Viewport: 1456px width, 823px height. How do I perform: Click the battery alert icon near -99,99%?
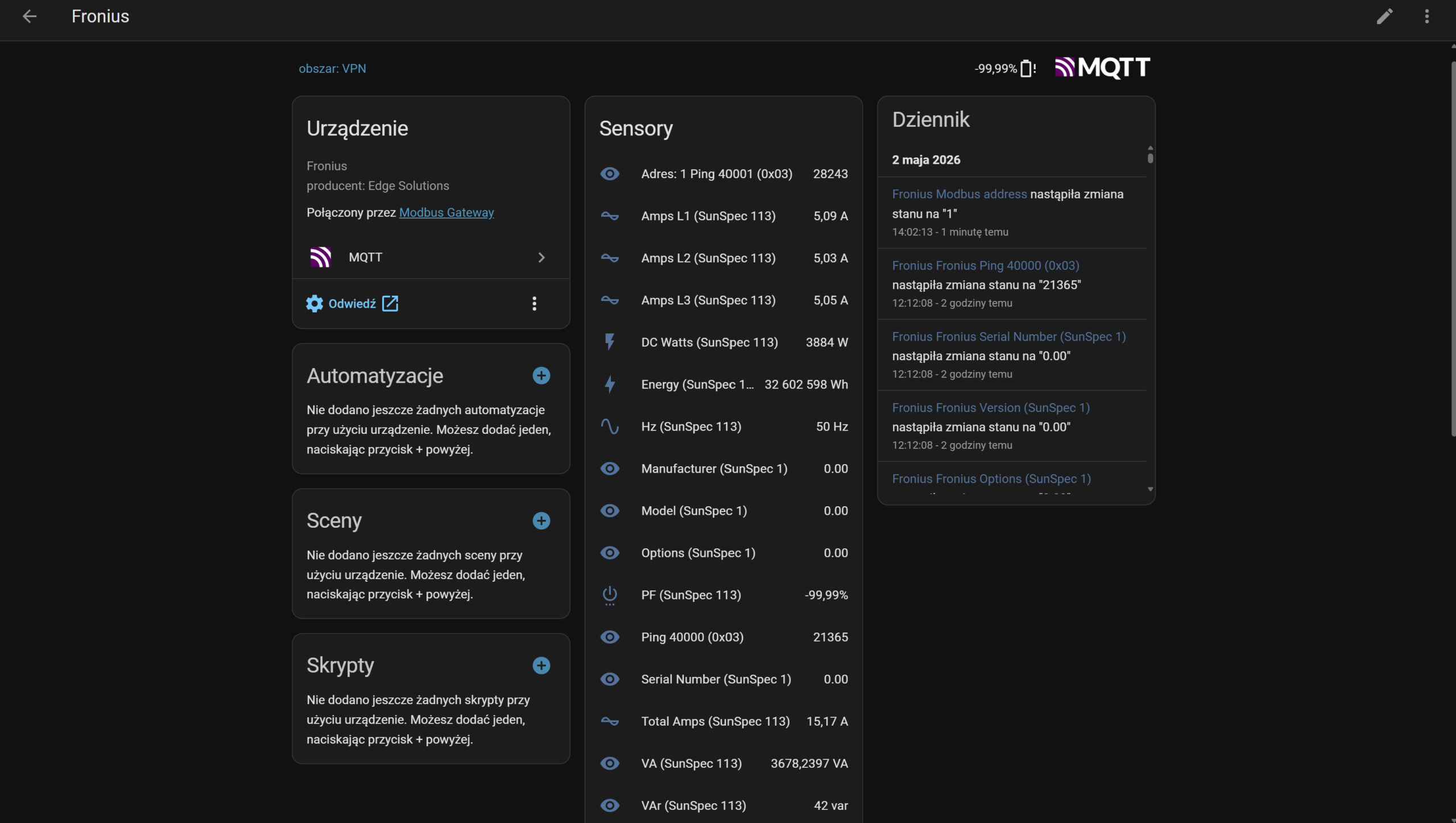(x=1028, y=68)
